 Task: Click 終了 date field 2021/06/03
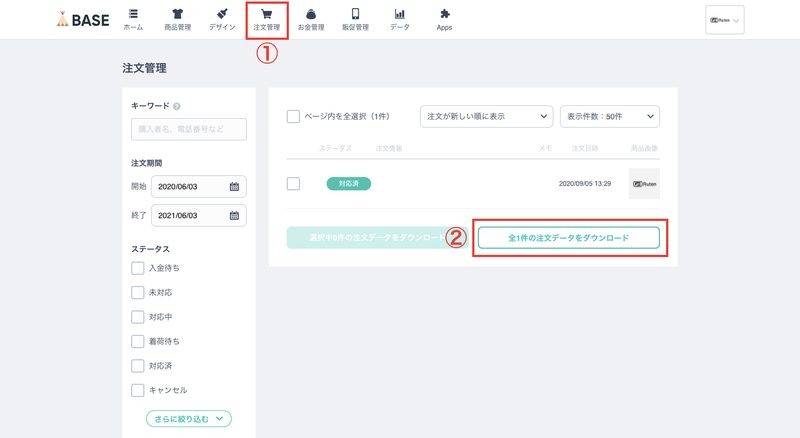[x=199, y=215]
